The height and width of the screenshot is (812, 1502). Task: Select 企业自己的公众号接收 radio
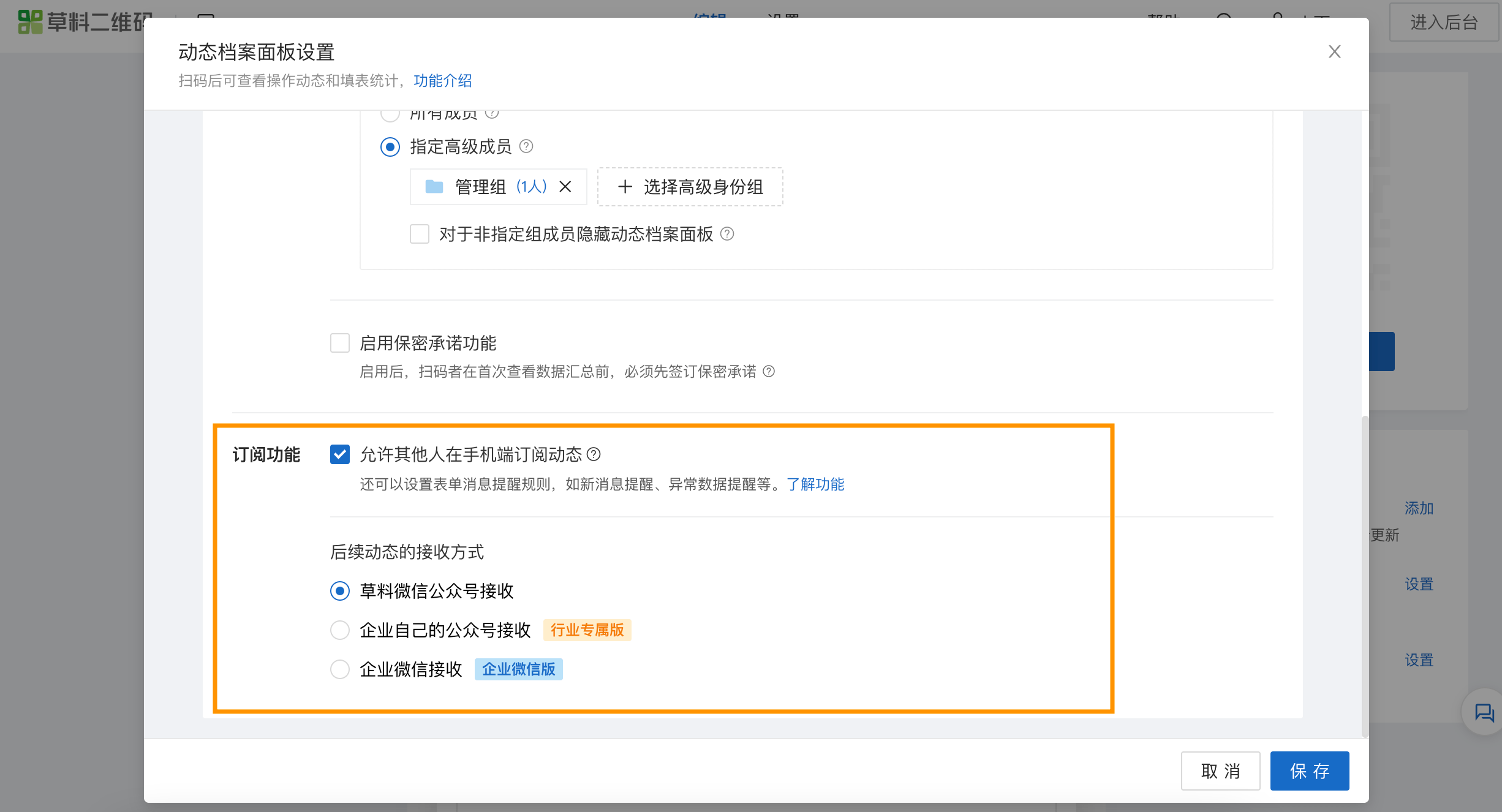pyautogui.click(x=340, y=630)
